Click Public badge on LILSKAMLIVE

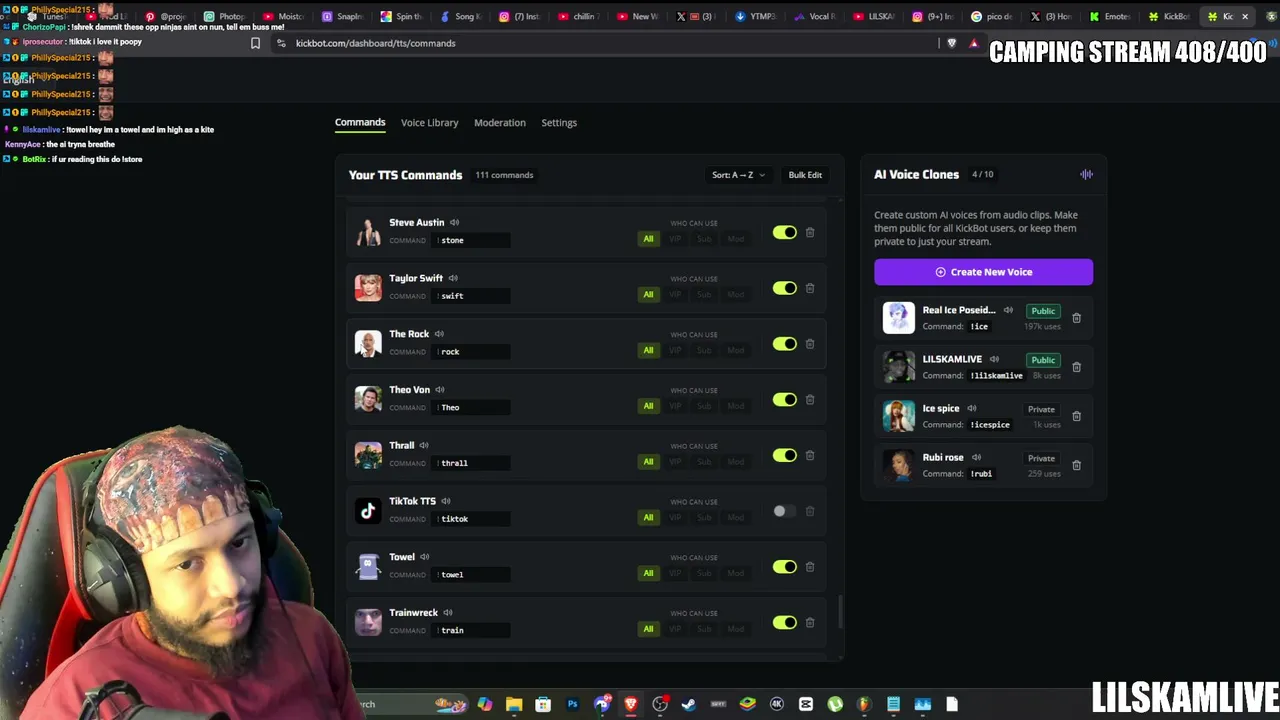tap(1043, 360)
